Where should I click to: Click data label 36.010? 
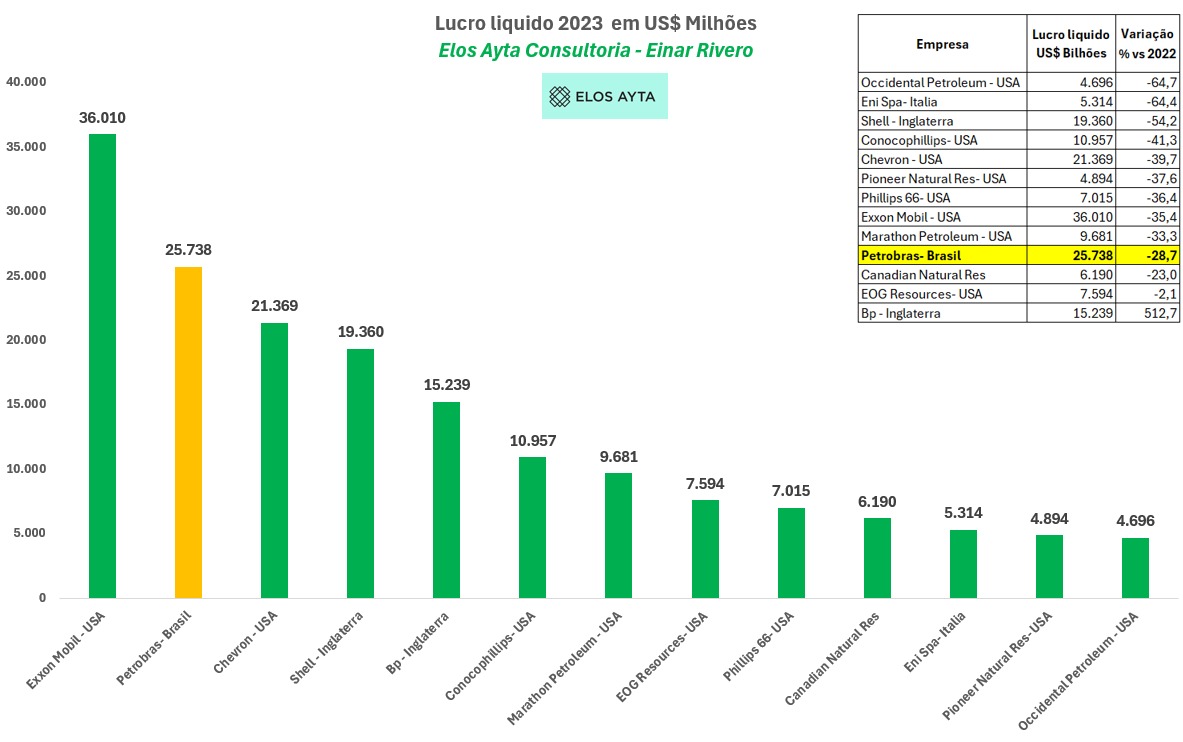click(103, 118)
